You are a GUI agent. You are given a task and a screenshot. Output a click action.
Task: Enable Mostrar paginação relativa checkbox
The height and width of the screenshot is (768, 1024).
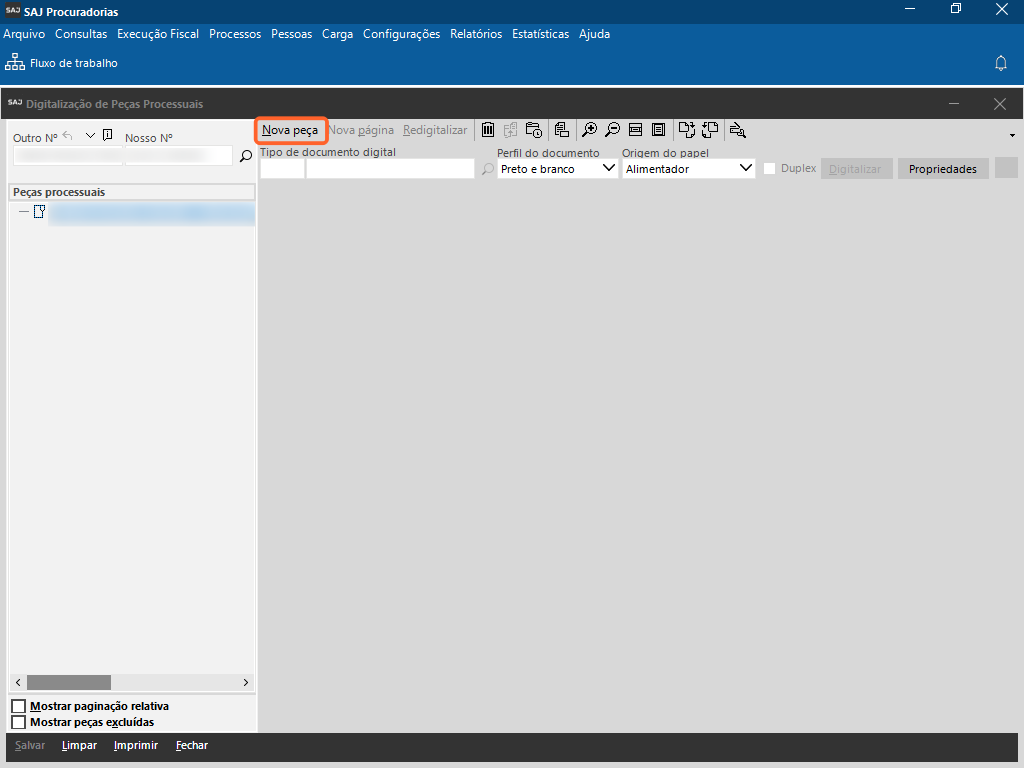(18, 706)
